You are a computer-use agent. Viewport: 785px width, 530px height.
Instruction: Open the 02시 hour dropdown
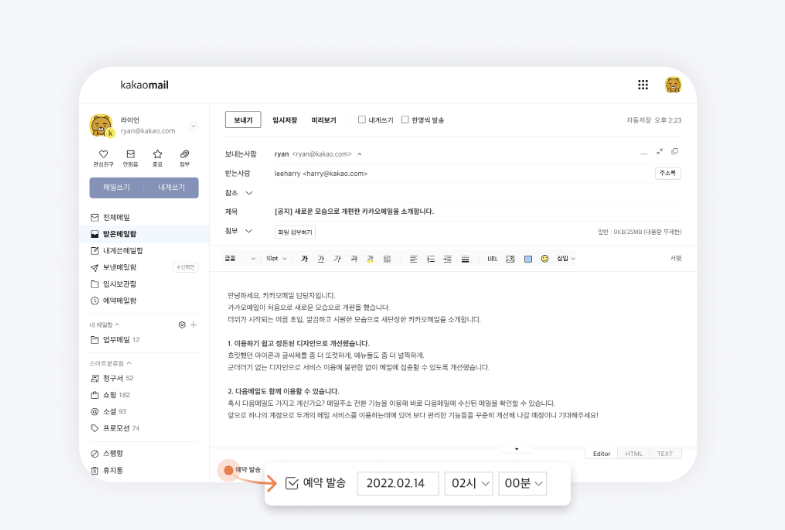(469, 483)
